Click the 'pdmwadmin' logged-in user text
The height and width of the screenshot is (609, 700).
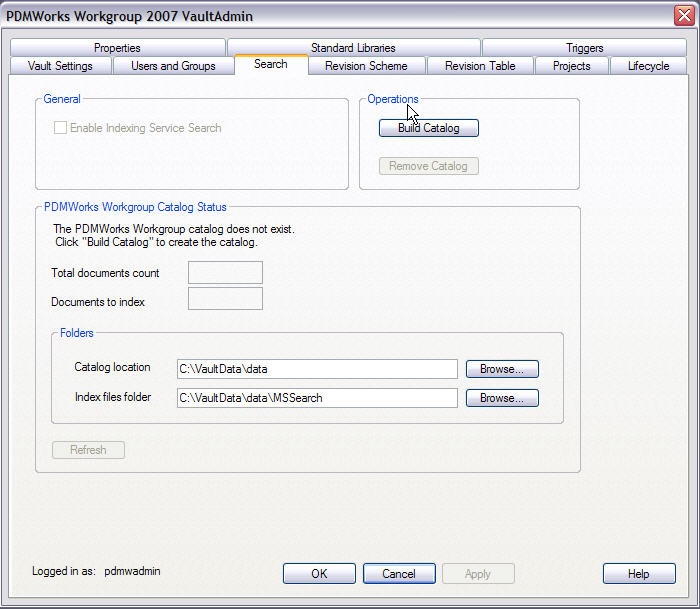coord(132,571)
